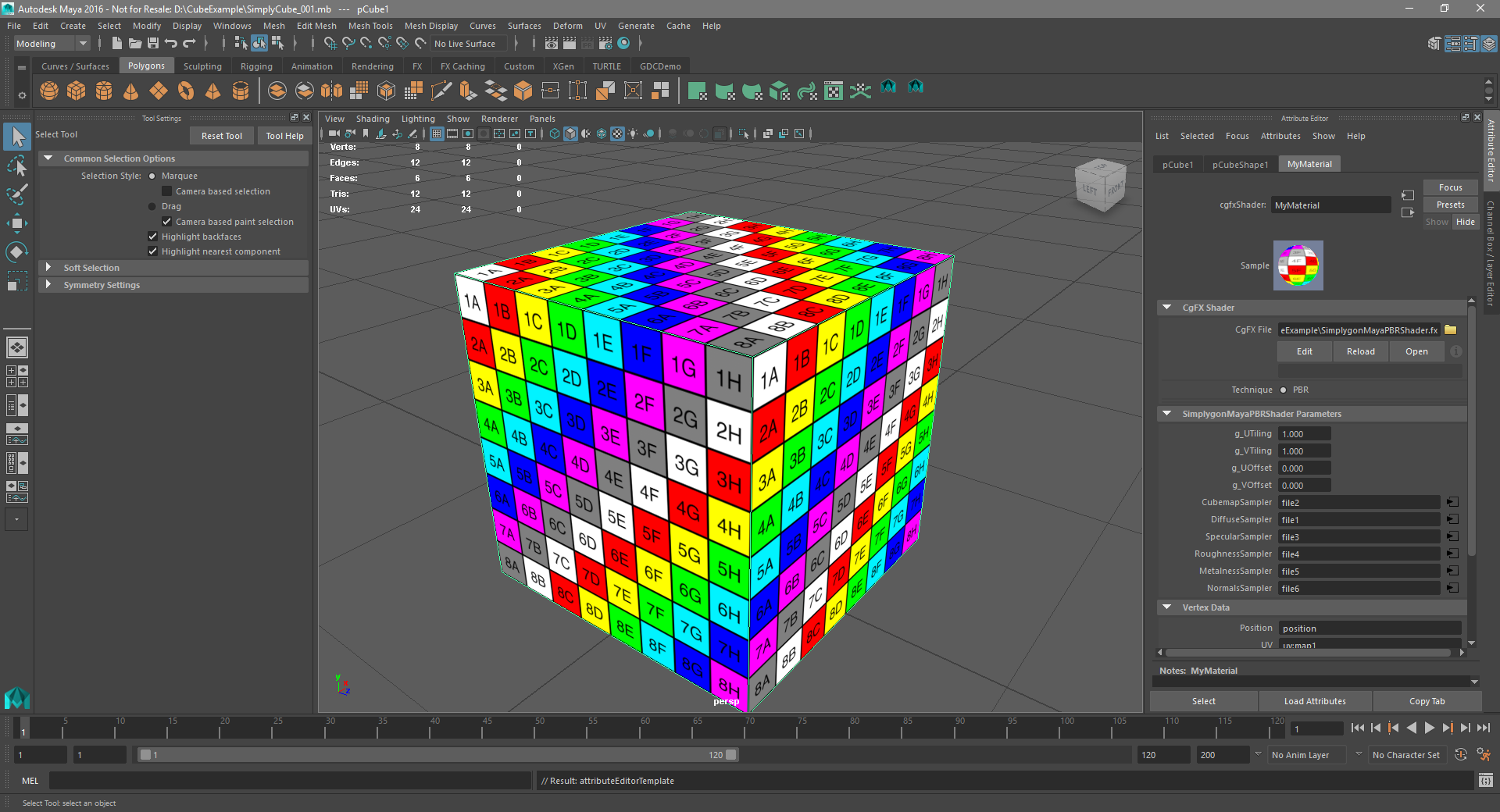Turn on viewport lighting with all lights

[634, 134]
